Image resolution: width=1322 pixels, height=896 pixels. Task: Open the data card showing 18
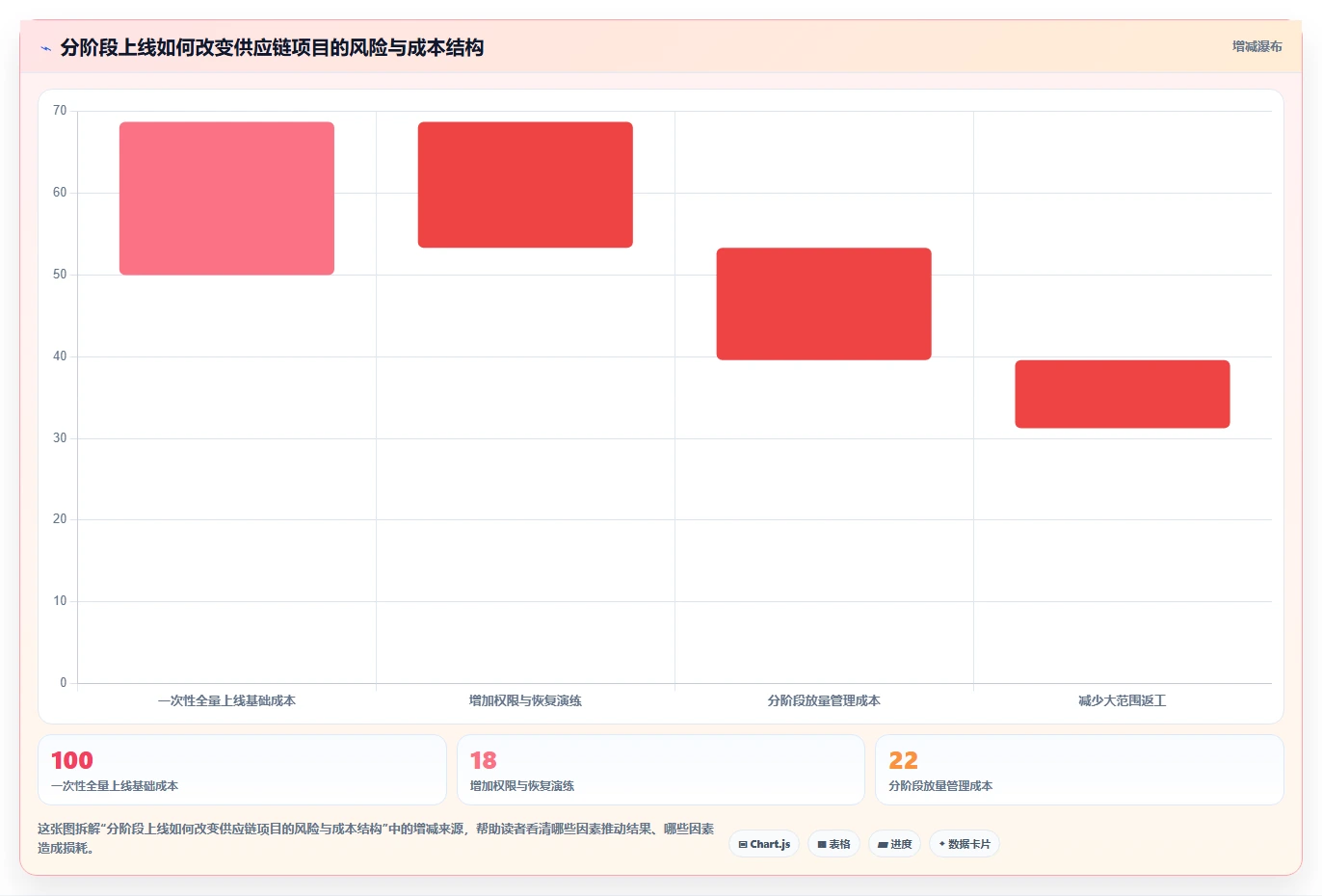coord(660,770)
